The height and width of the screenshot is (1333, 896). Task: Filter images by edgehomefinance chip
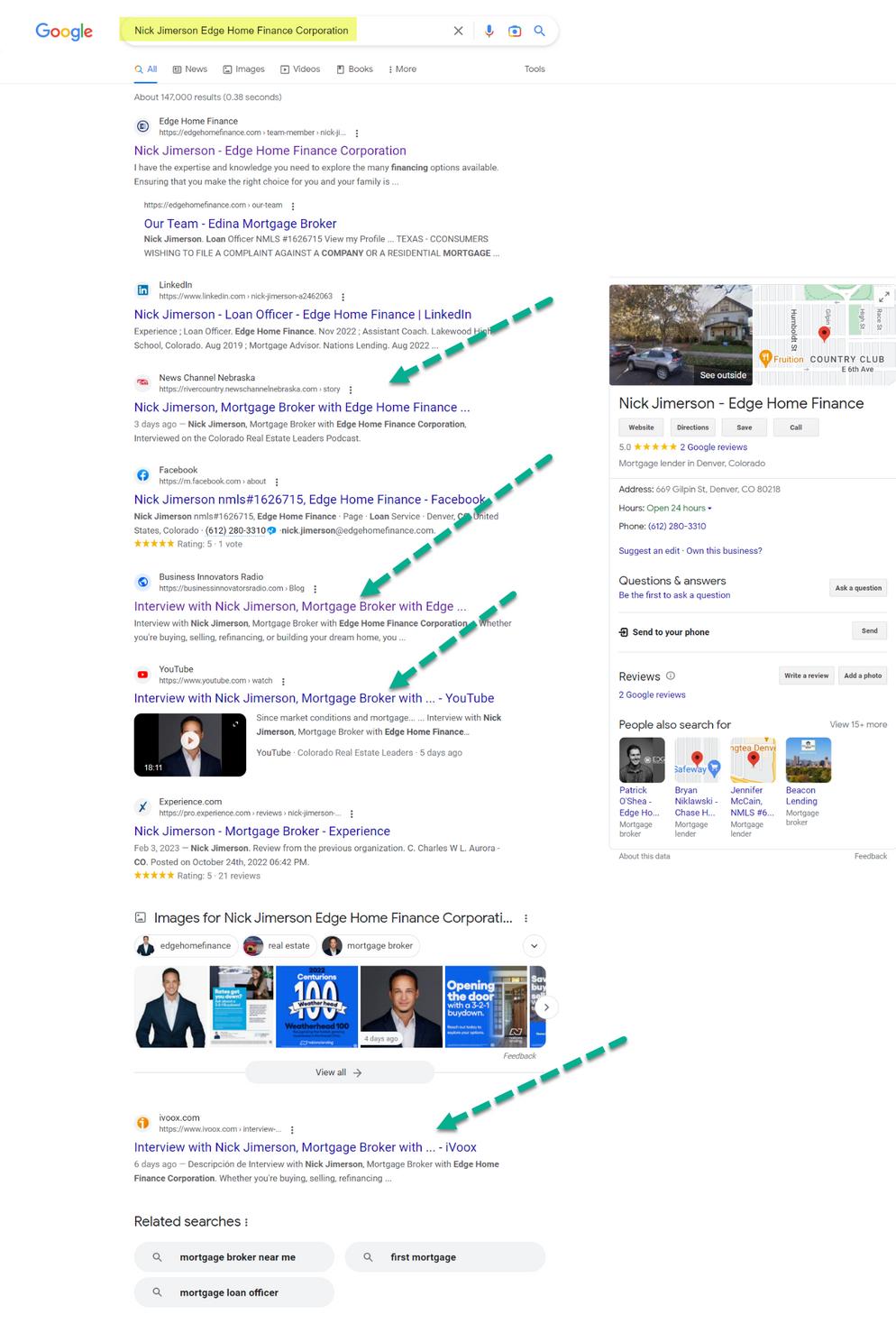coord(186,946)
